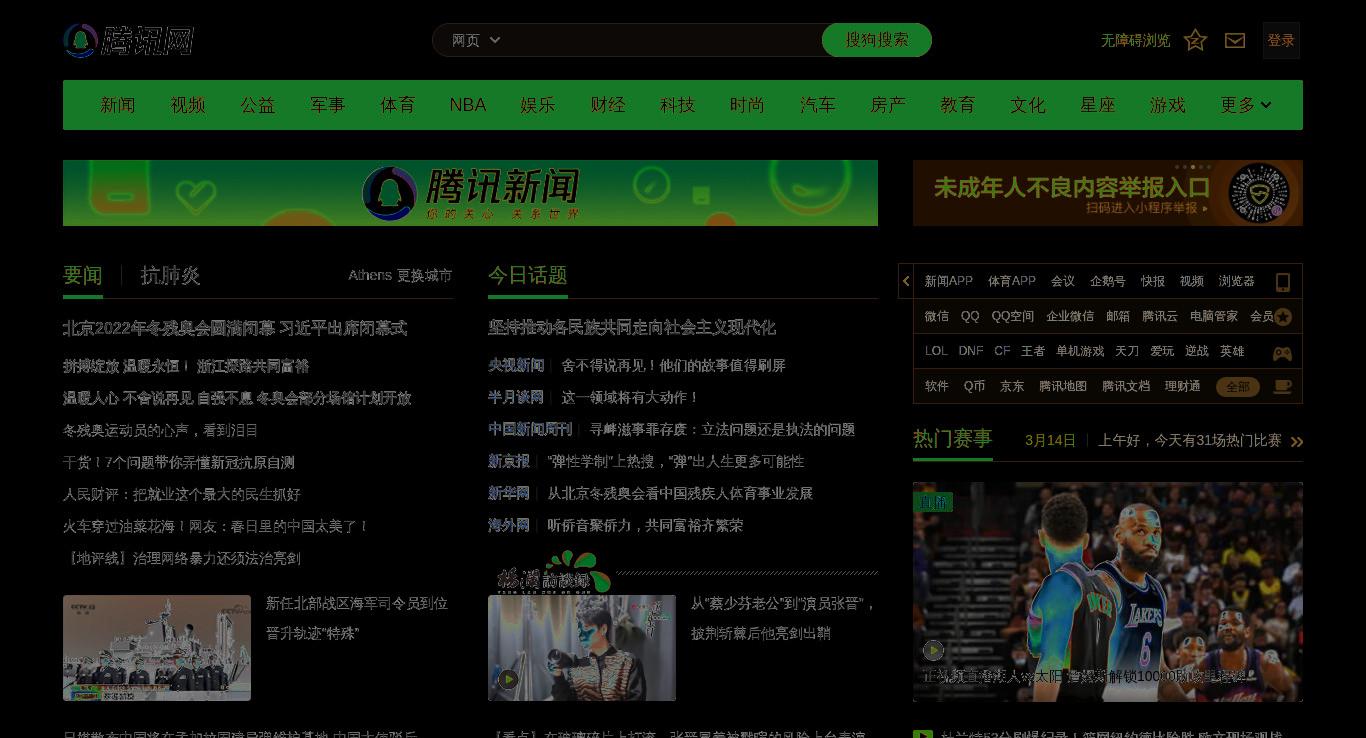Click the star badge icon beside 会员
Screen dimensions: 1366x738
pos(1283,317)
